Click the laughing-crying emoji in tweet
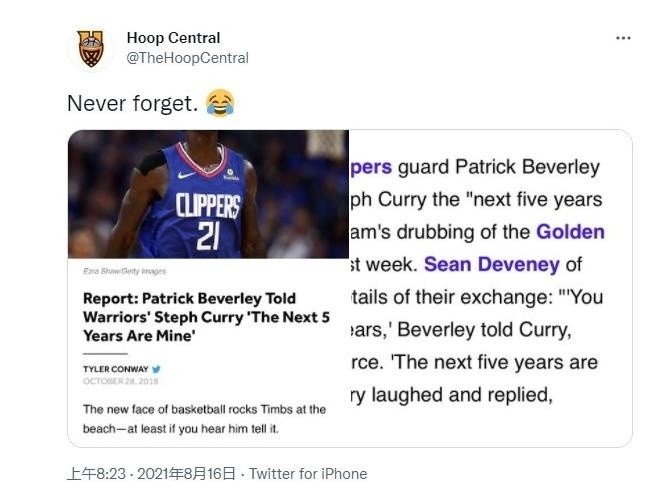The width and height of the screenshot is (647, 492). [219, 102]
